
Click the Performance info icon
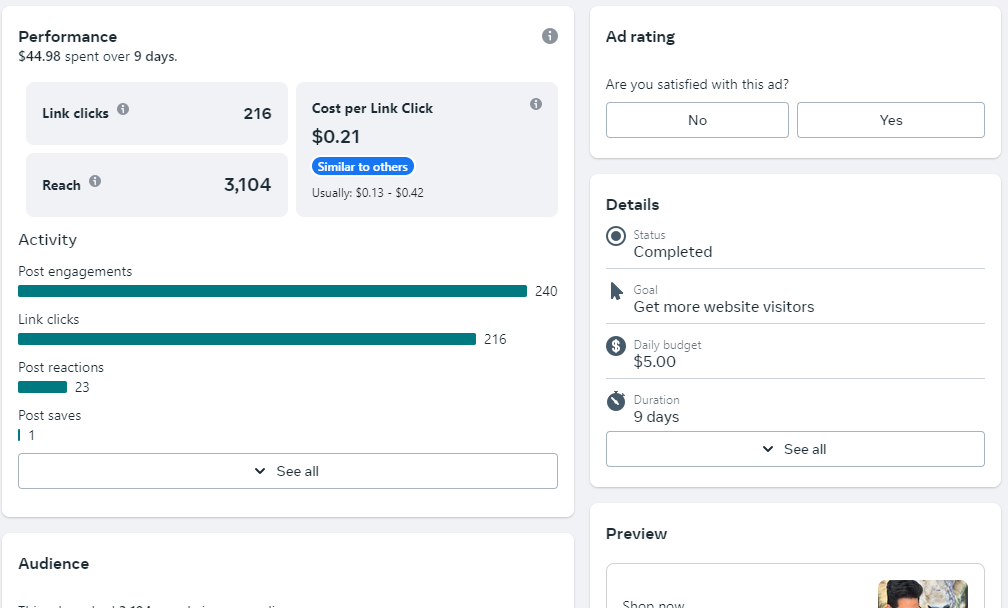tap(550, 36)
